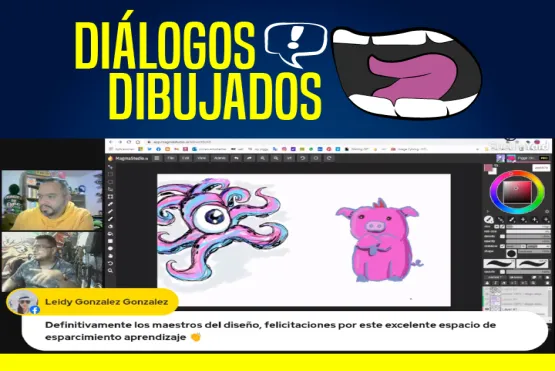Screen dimensions: 555x371
Task: Open the stabilizer mode dropdown
Action: (516, 246)
